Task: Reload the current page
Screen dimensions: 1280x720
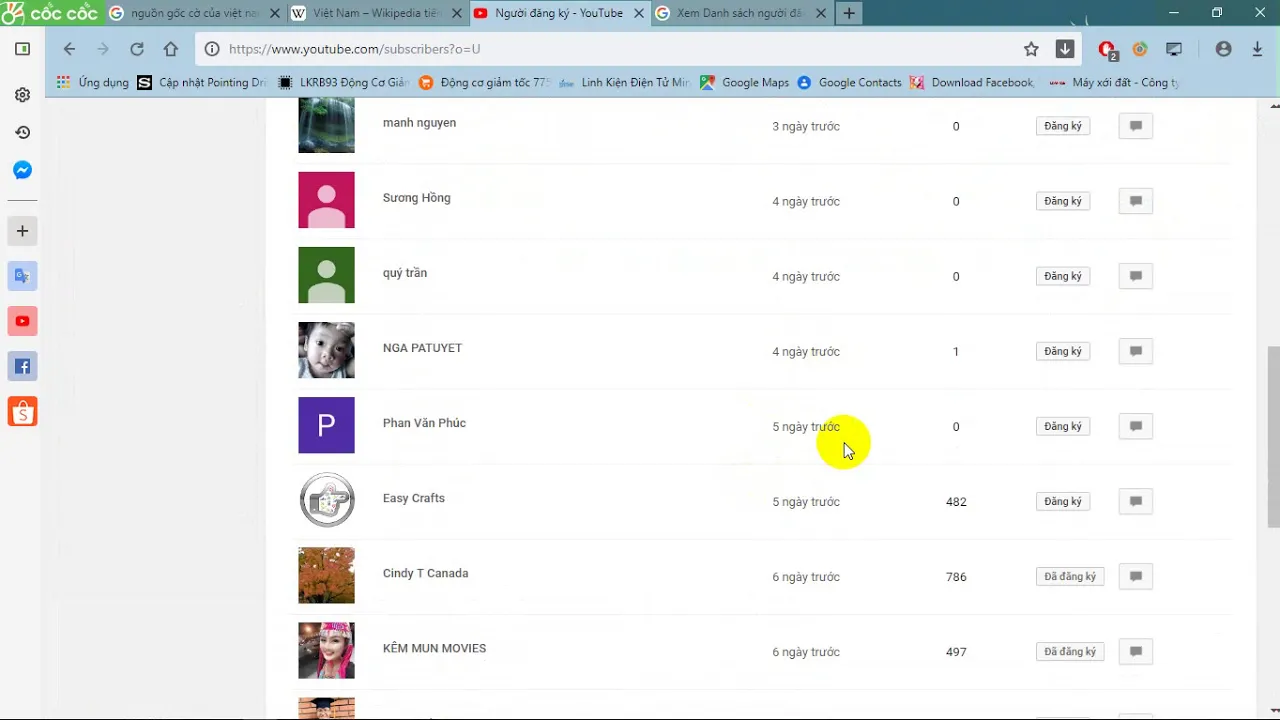Action: pos(137,49)
